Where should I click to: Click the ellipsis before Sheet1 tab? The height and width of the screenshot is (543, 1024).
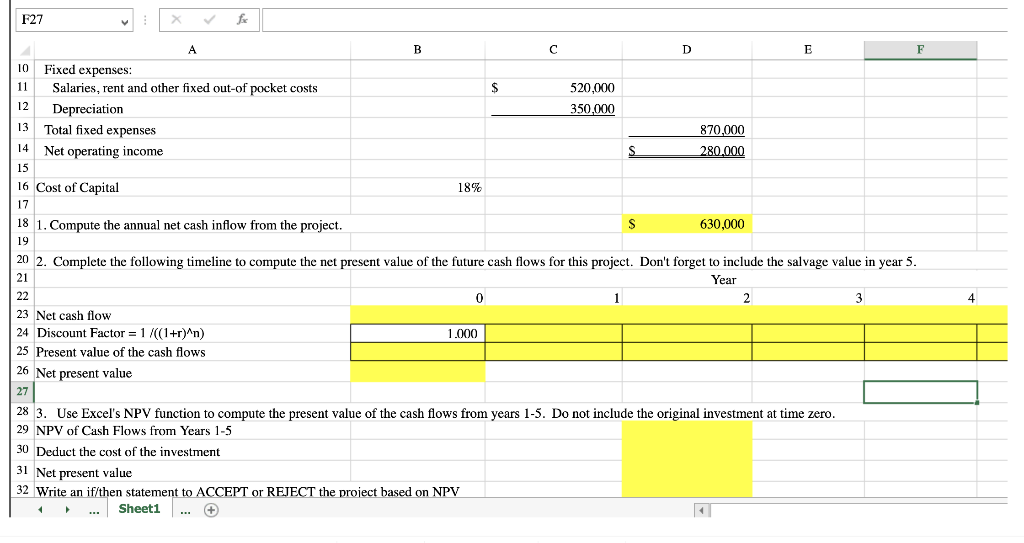95,510
